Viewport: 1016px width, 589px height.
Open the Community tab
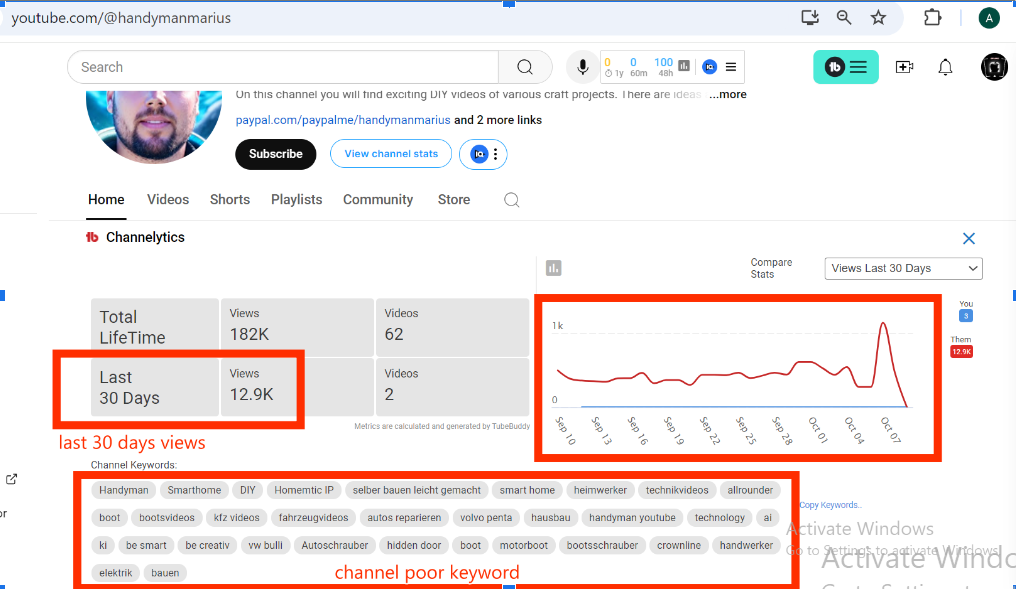click(378, 200)
